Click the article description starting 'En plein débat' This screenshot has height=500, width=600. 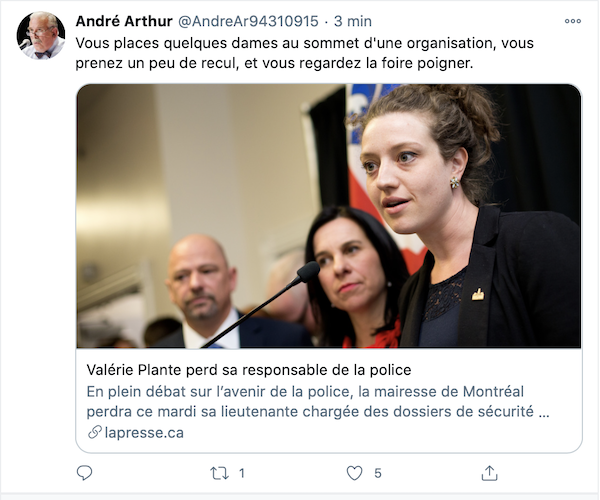(x=318, y=402)
